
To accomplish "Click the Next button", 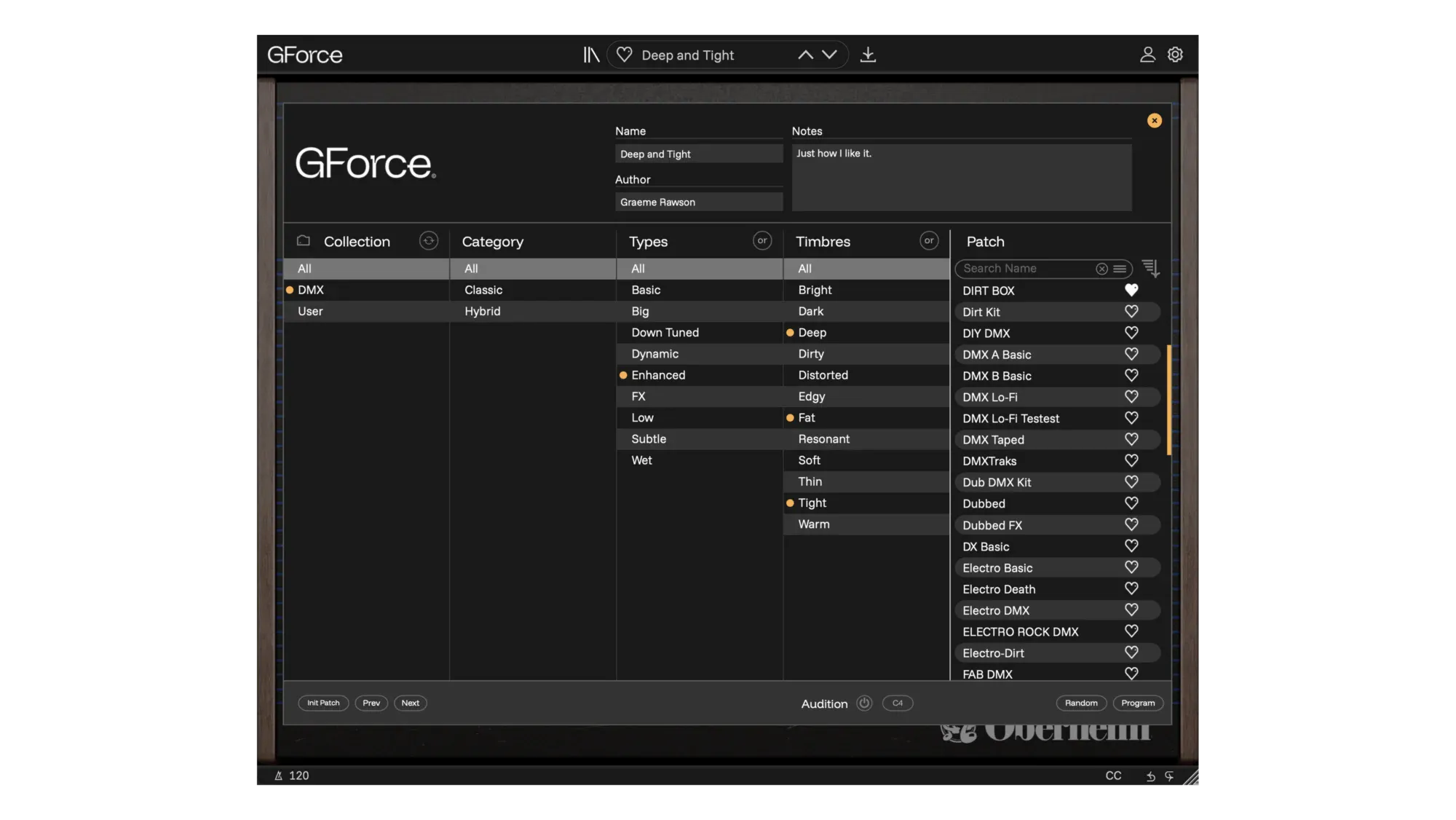I will coord(411,703).
